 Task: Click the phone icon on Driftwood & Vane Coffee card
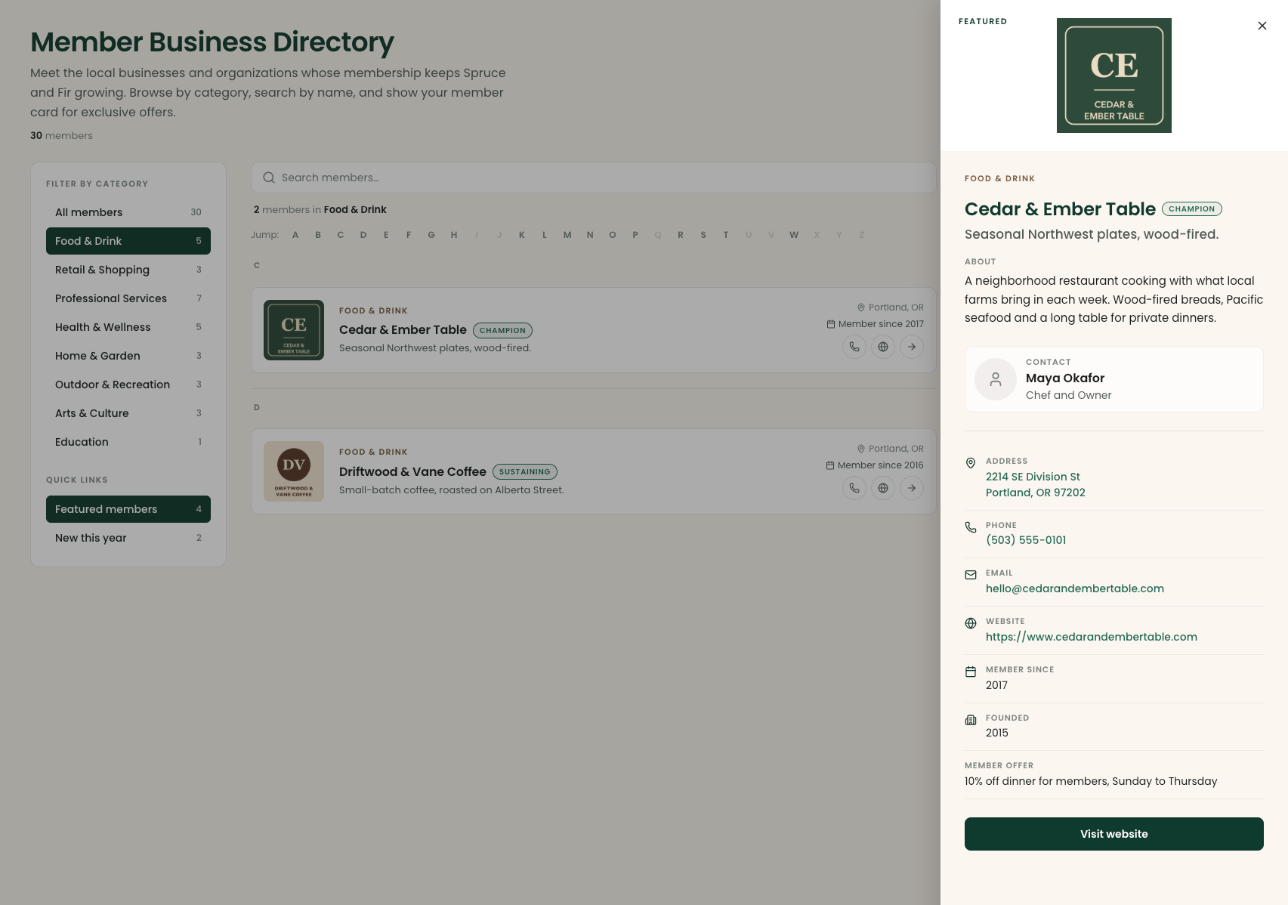click(x=854, y=488)
